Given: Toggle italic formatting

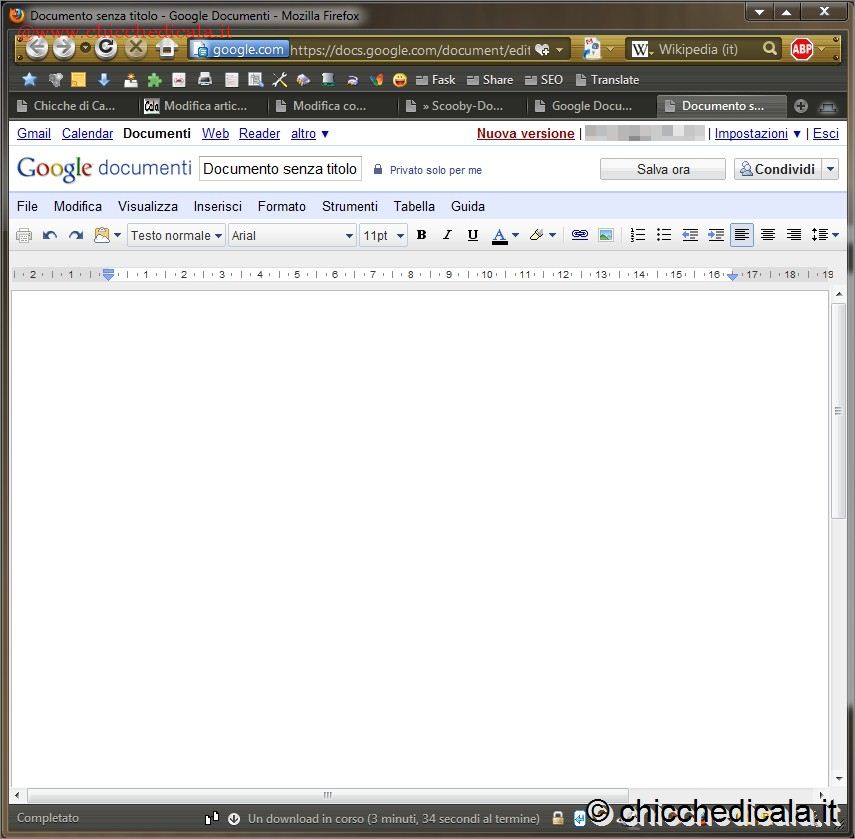Looking at the screenshot, I should [447, 235].
